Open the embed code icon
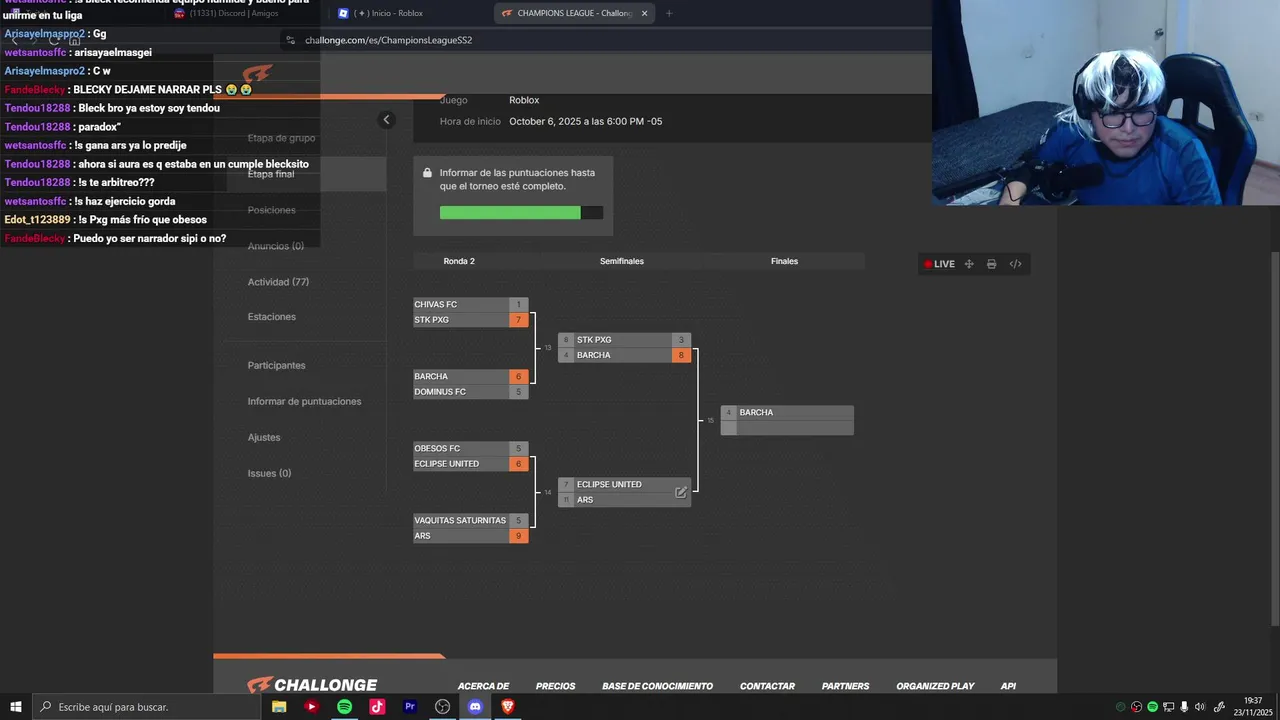The image size is (1280, 720). click(1015, 264)
